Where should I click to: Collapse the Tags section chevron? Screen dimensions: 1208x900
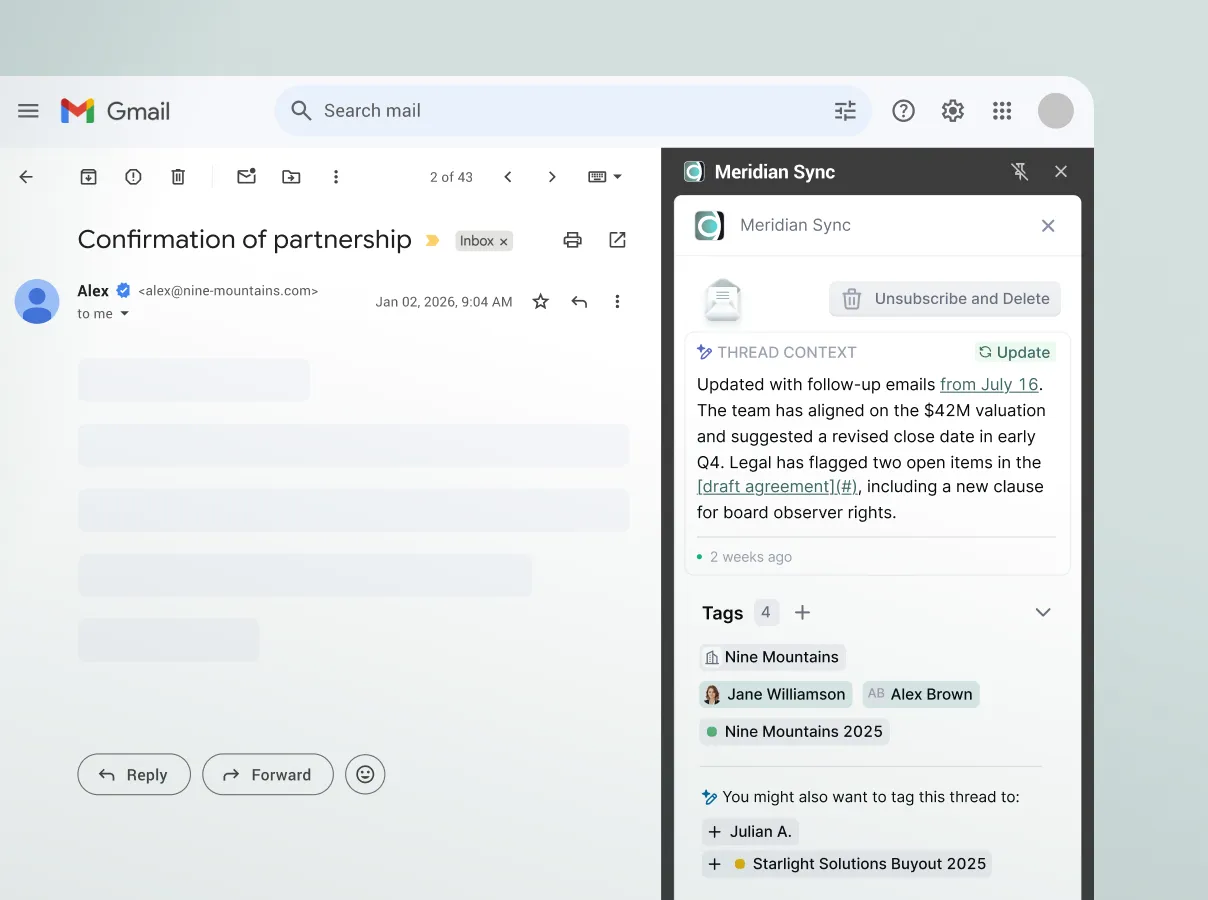[x=1043, y=612]
